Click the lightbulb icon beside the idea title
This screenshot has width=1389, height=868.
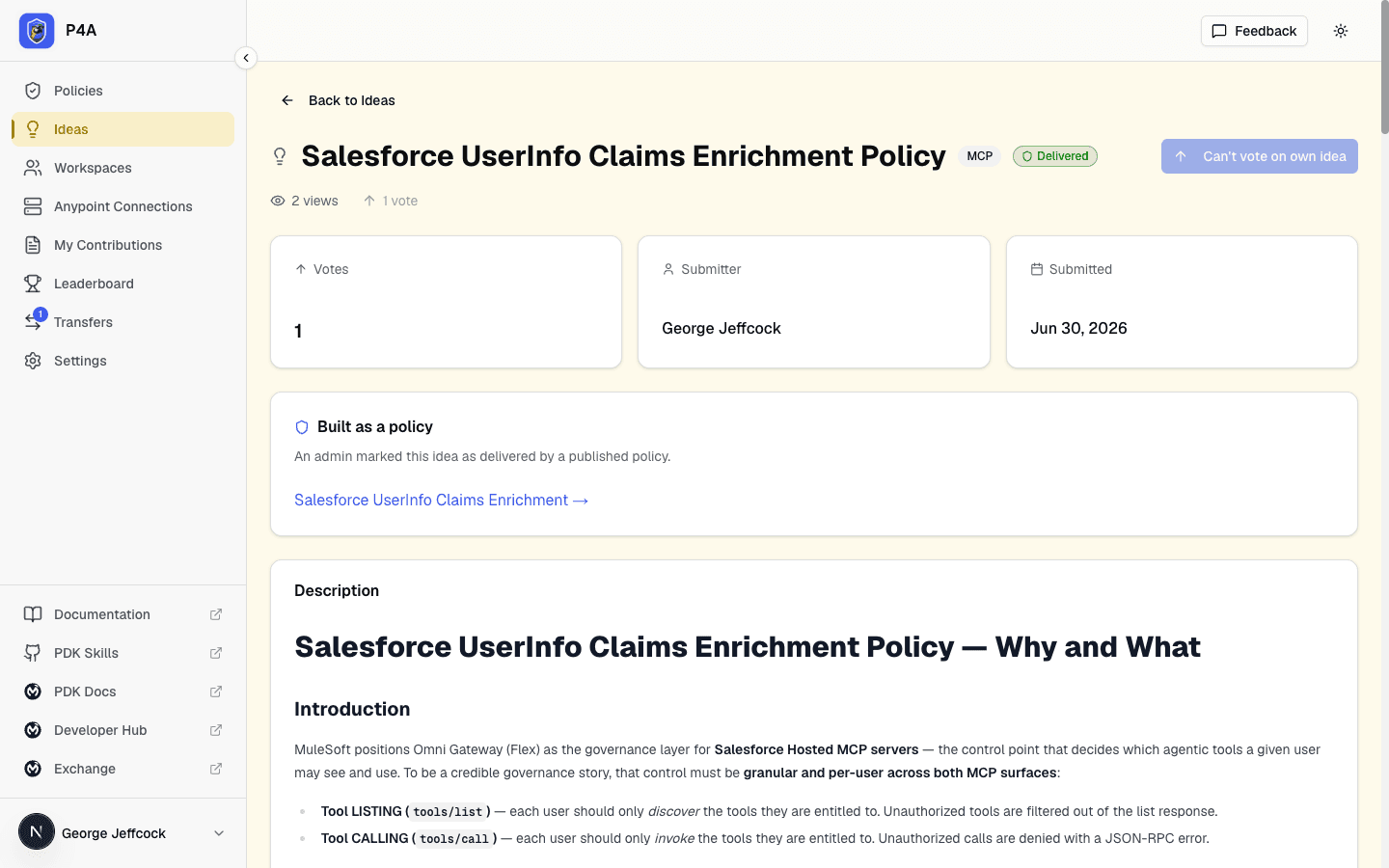pyautogui.click(x=280, y=156)
